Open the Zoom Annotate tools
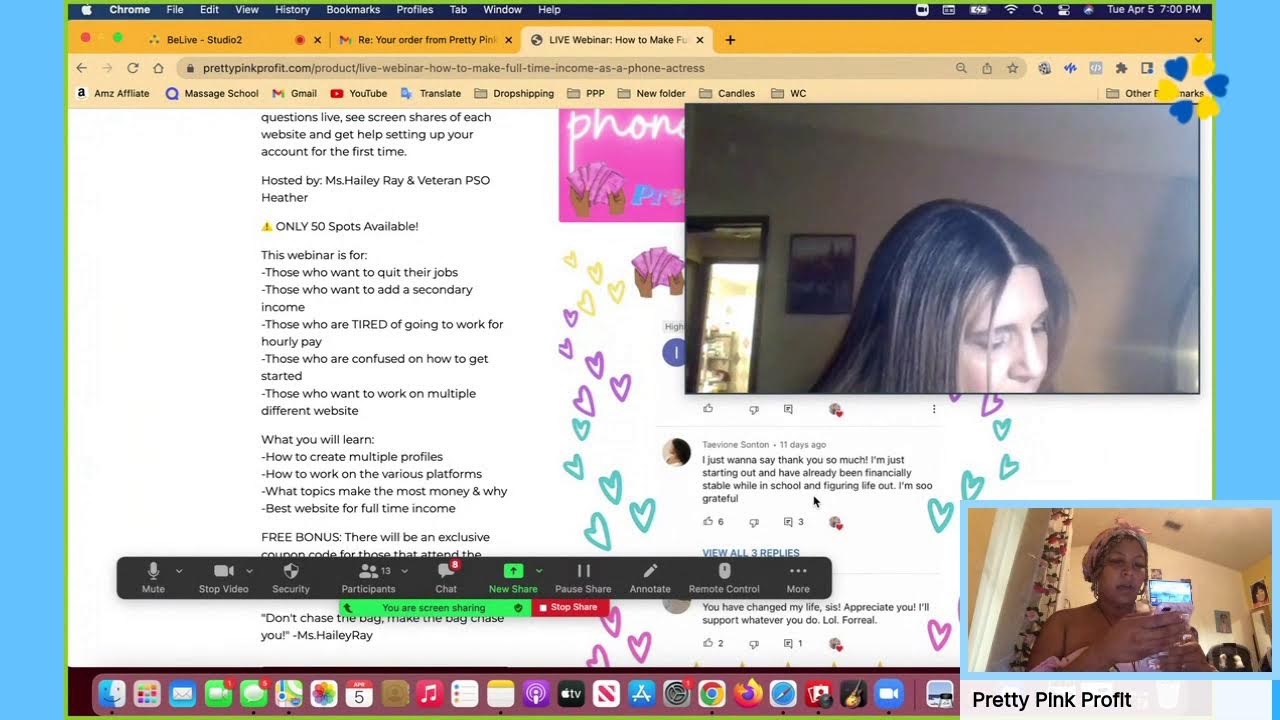1280x720 pixels. coord(650,578)
